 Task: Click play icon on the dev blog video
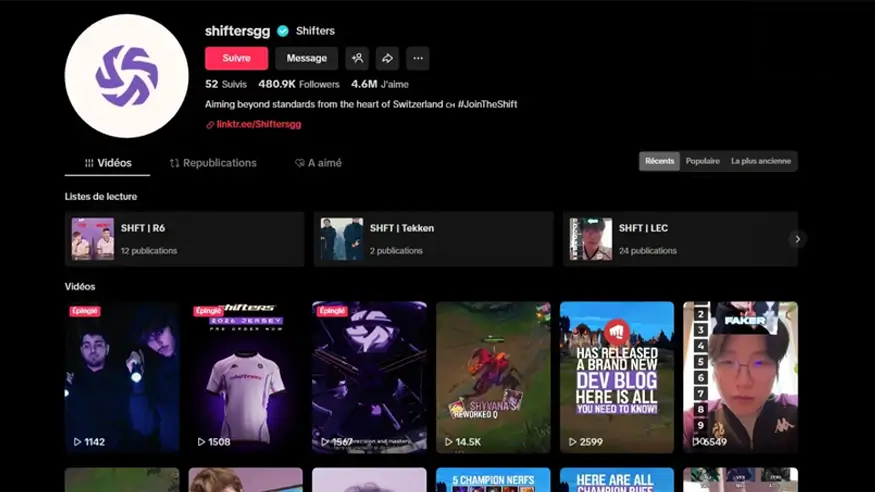[573, 441]
